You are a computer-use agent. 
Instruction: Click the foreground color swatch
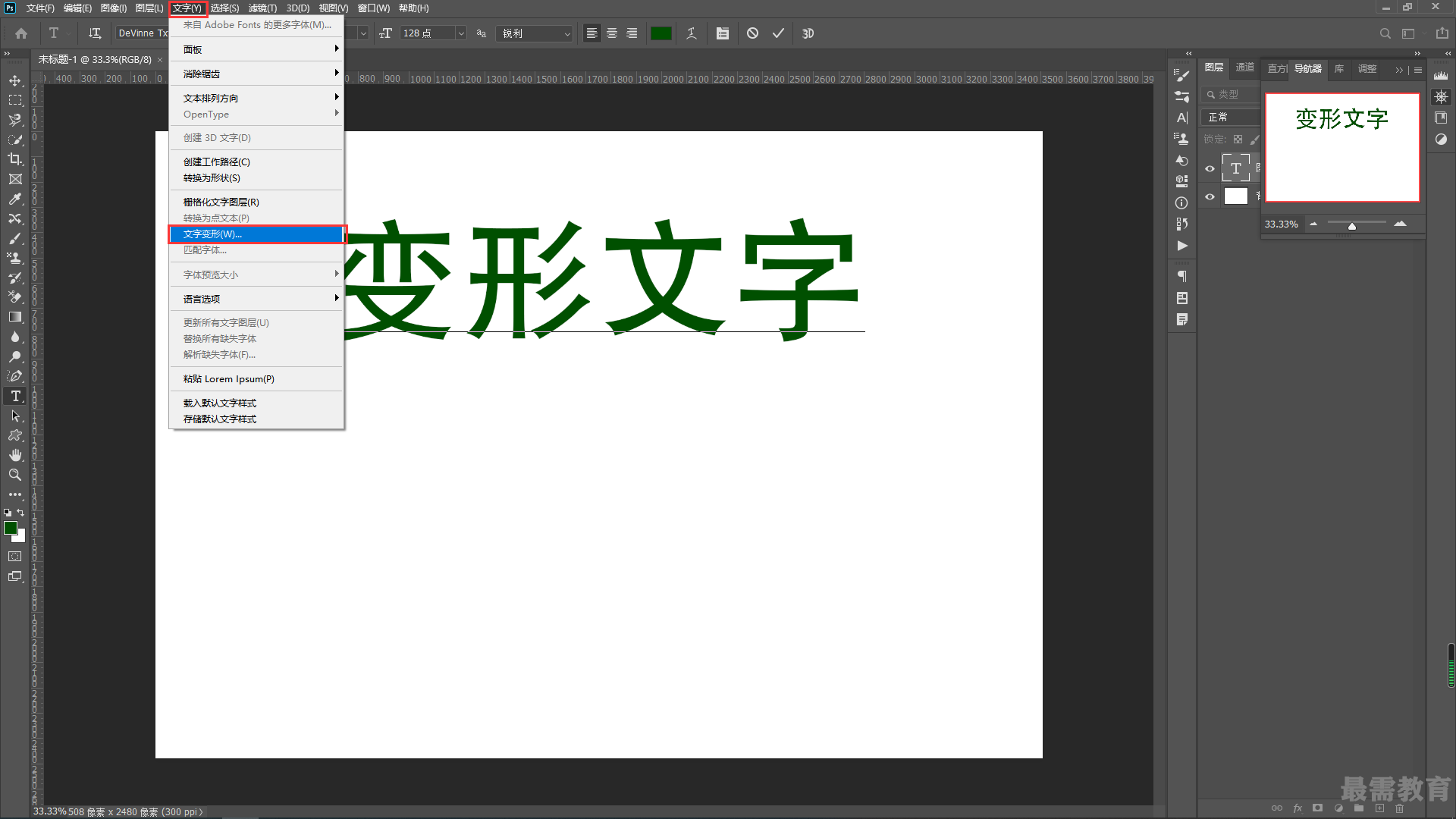pyautogui.click(x=11, y=529)
